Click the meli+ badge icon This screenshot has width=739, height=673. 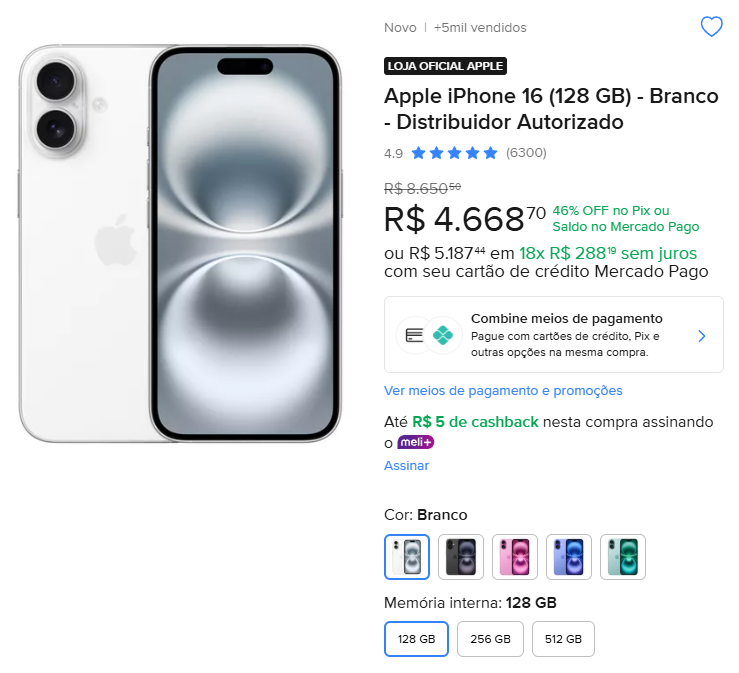tap(415, 442)
